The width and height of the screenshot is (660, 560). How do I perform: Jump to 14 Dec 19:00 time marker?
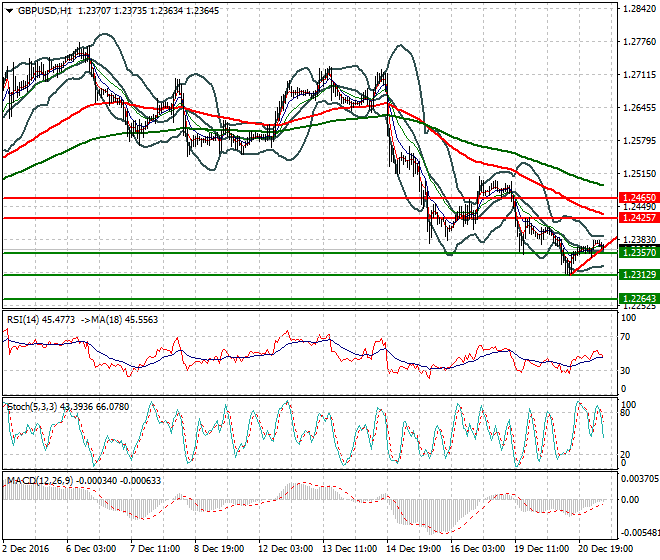(414, 549)
